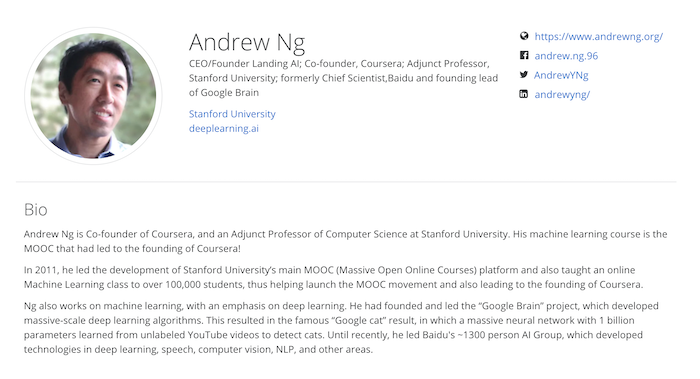Visit the AndrewYNg Twitter link
Screen dimensions: 700x379
[561, 75]
